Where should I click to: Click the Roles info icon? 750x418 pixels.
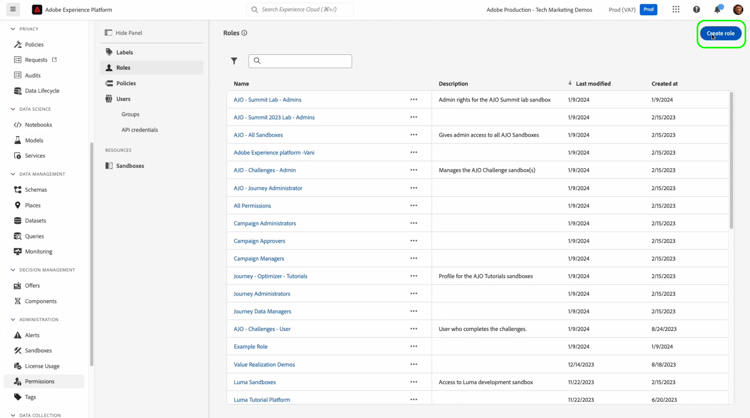click(x=244, y=33)
